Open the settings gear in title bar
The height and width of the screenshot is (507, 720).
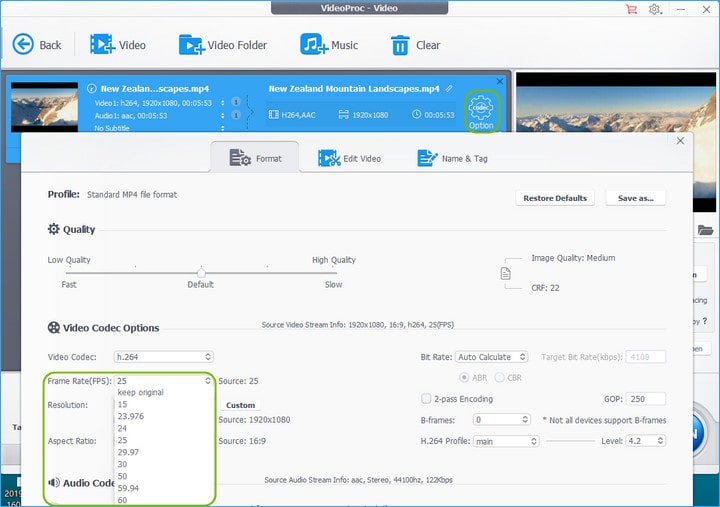click(655, 9)
